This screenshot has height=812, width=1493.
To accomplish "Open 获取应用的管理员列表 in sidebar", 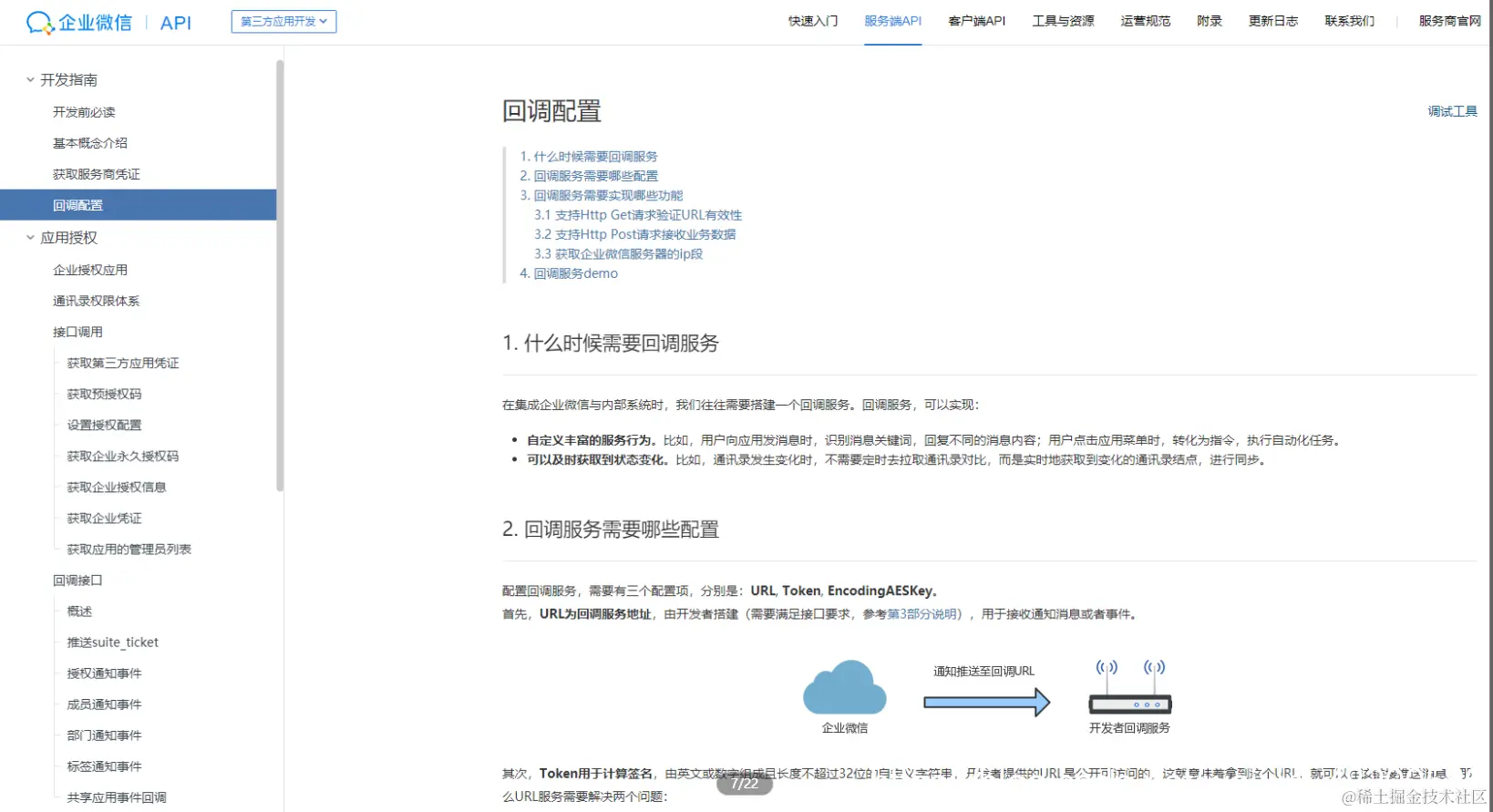I will coord(129,549).
